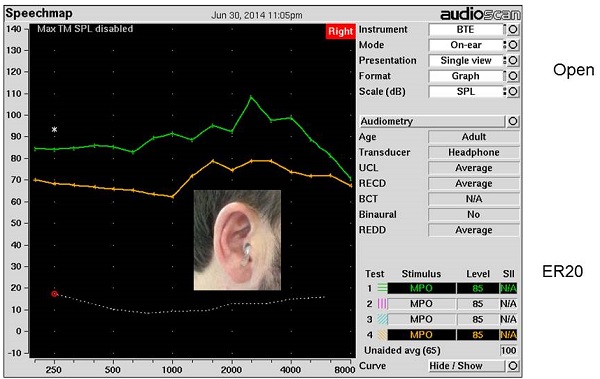Click the red Right ear indicator
The image size is (600, 379).
(x=340, y=31)
